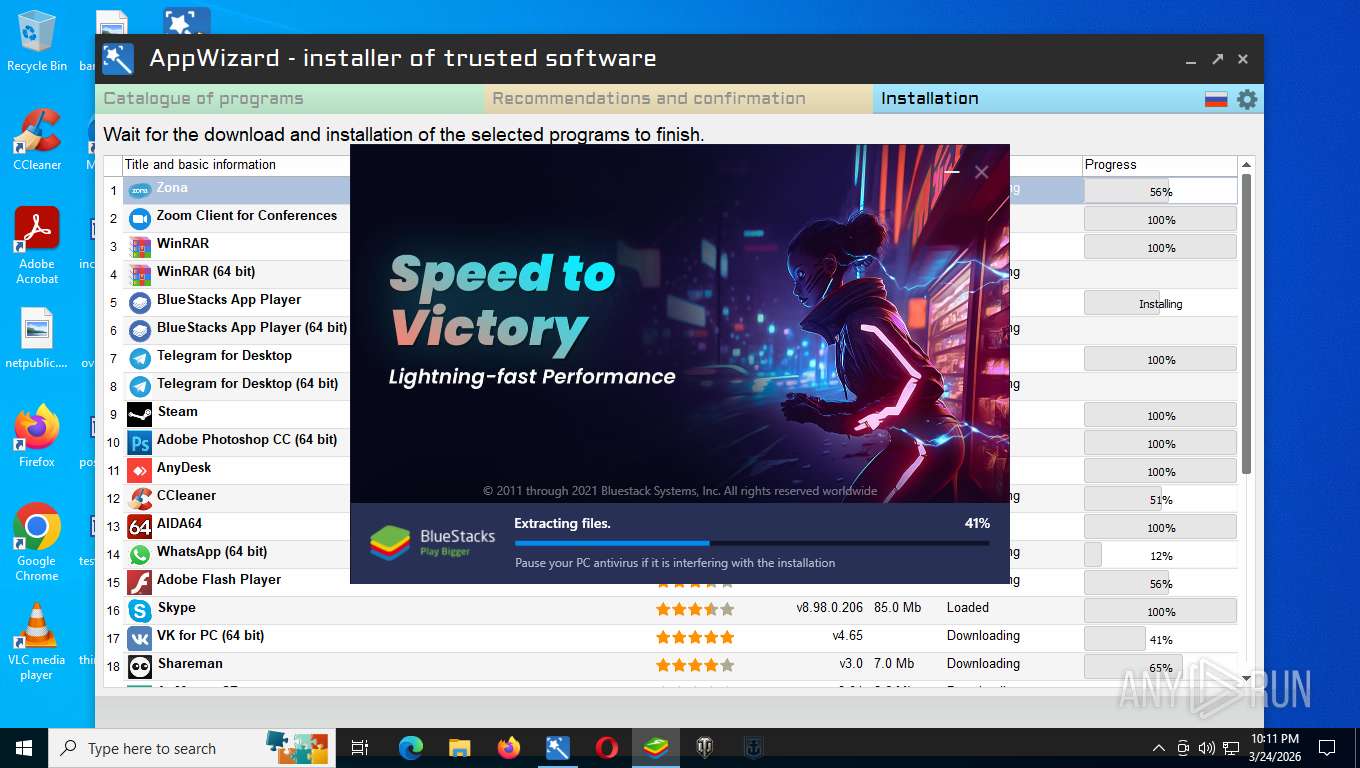The width and height of the screenshot is (1360, 768).
Task: Open AppWizard settings gear icon
Action: point(1246,99)
